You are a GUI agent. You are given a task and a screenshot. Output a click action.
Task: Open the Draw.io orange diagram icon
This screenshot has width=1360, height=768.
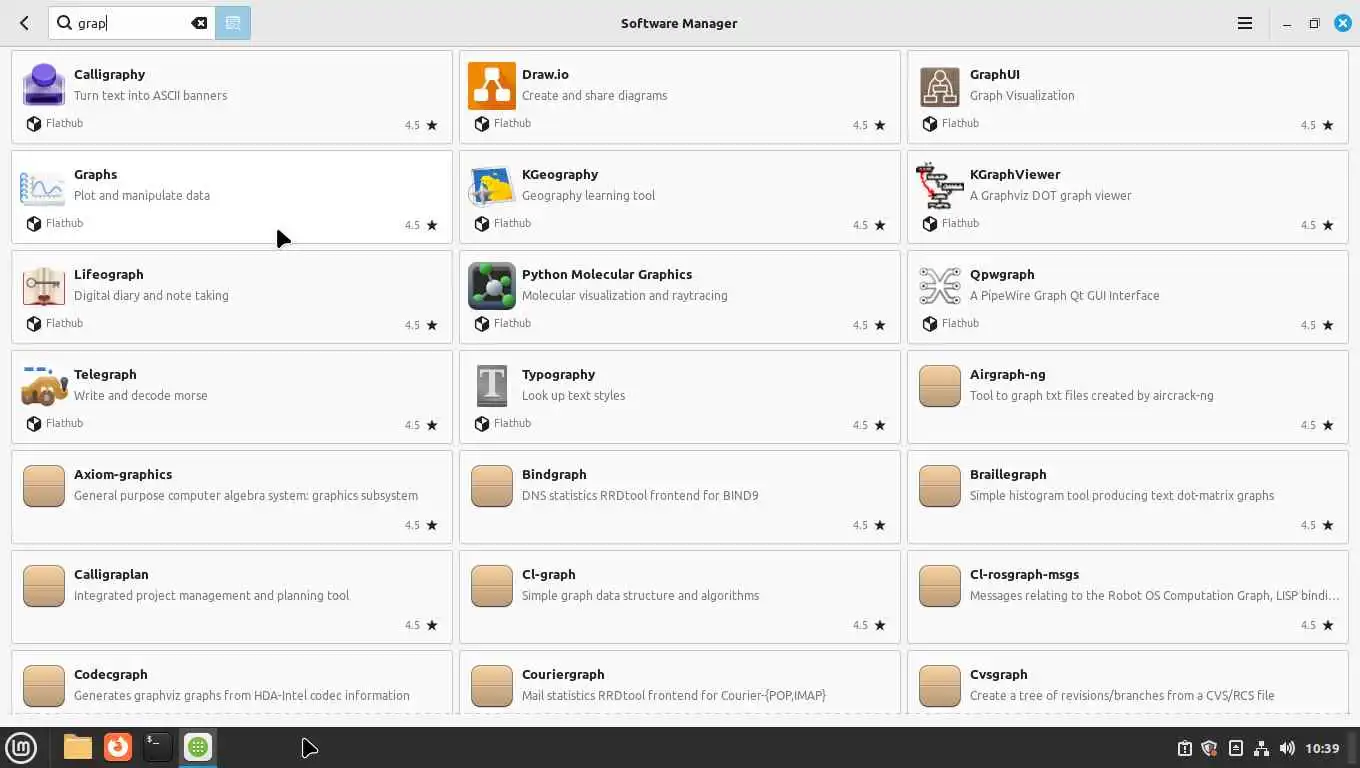click(x=491, y=85)
